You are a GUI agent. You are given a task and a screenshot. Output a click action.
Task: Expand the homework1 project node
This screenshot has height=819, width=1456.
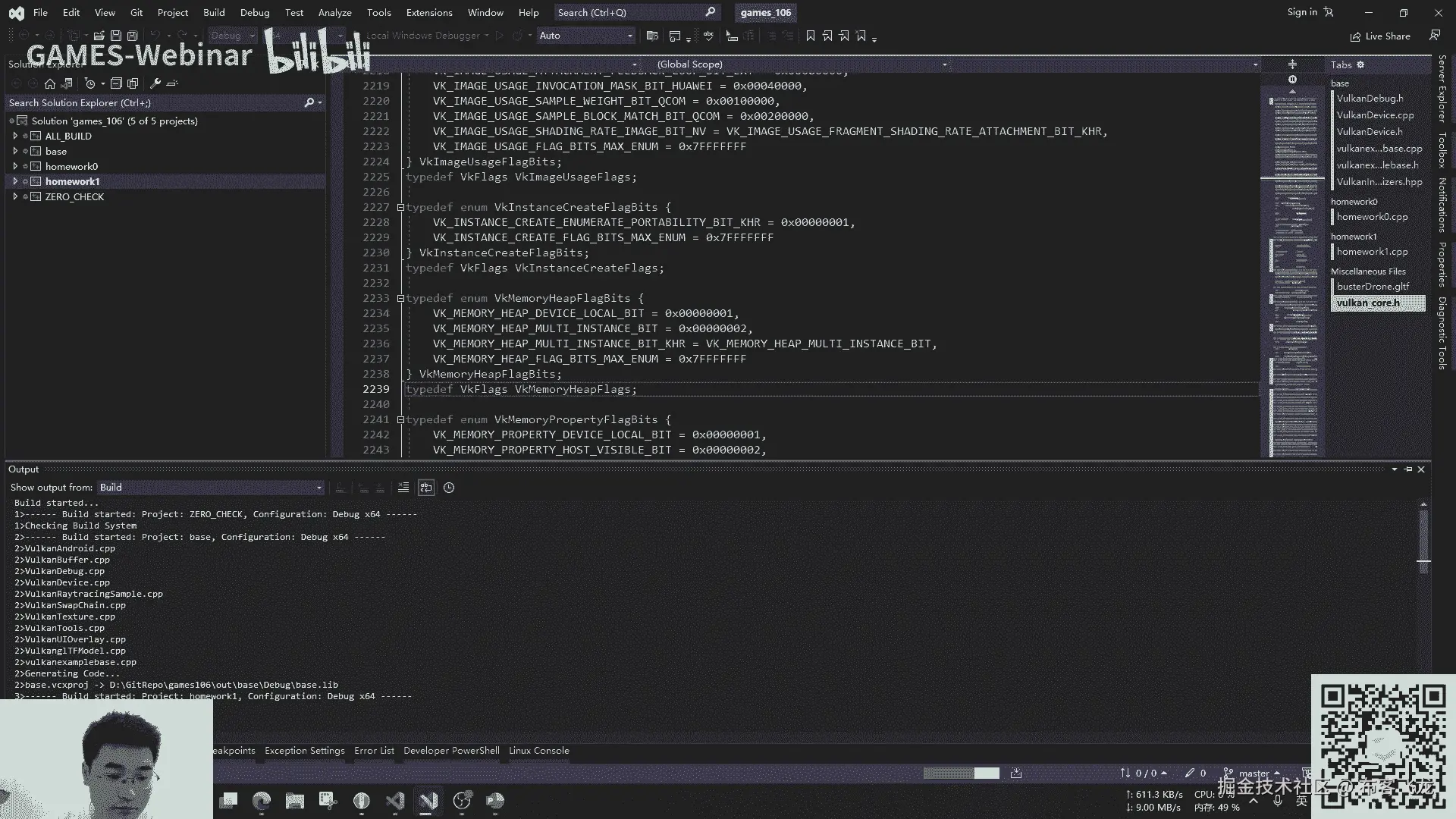coord(15,181)
